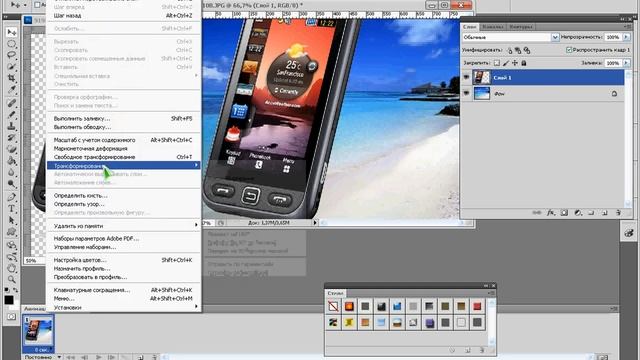The height and width of the screenshot is (360, 640).
Task: Select the Hand tool
Action: click(x=11, y=268)
